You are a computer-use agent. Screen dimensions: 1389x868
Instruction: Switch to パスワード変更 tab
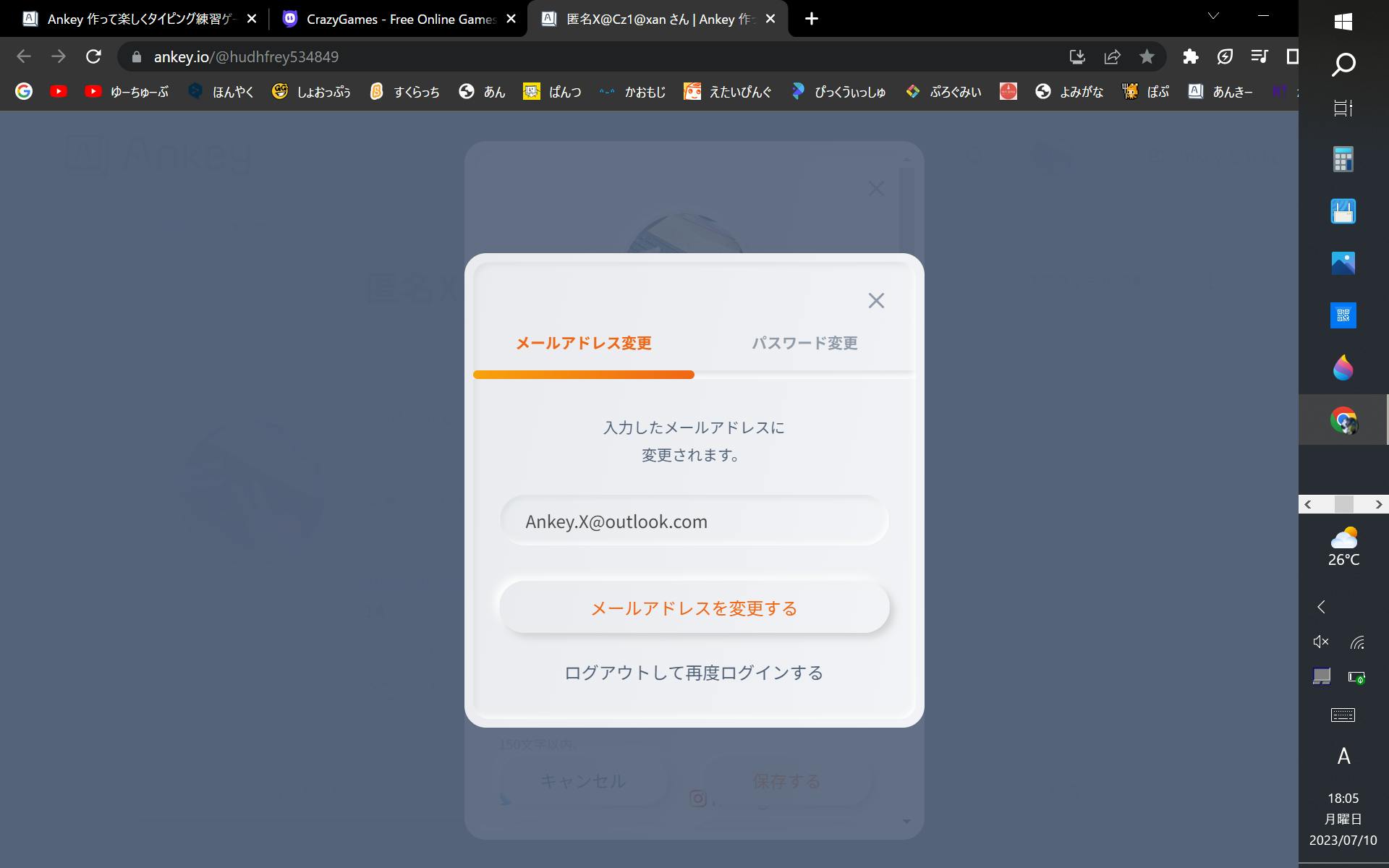pyautogui.click(x=804, y=343)
